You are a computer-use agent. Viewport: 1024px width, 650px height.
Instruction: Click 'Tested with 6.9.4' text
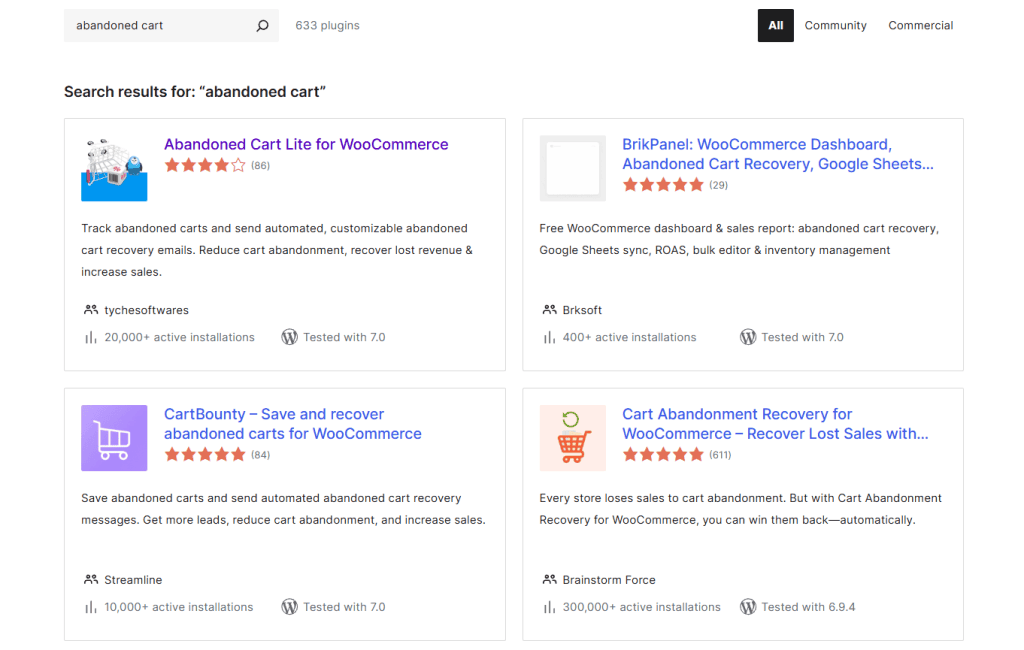tap(808, 607)
